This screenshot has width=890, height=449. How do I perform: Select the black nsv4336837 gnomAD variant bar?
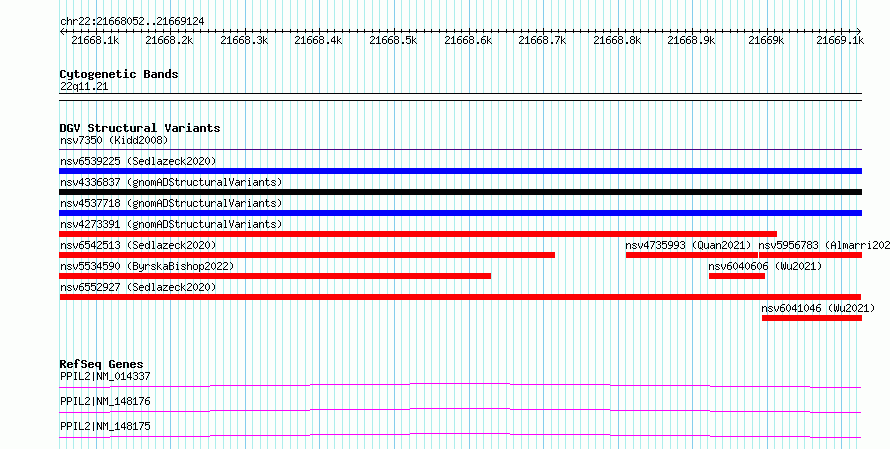click(460, 192)
